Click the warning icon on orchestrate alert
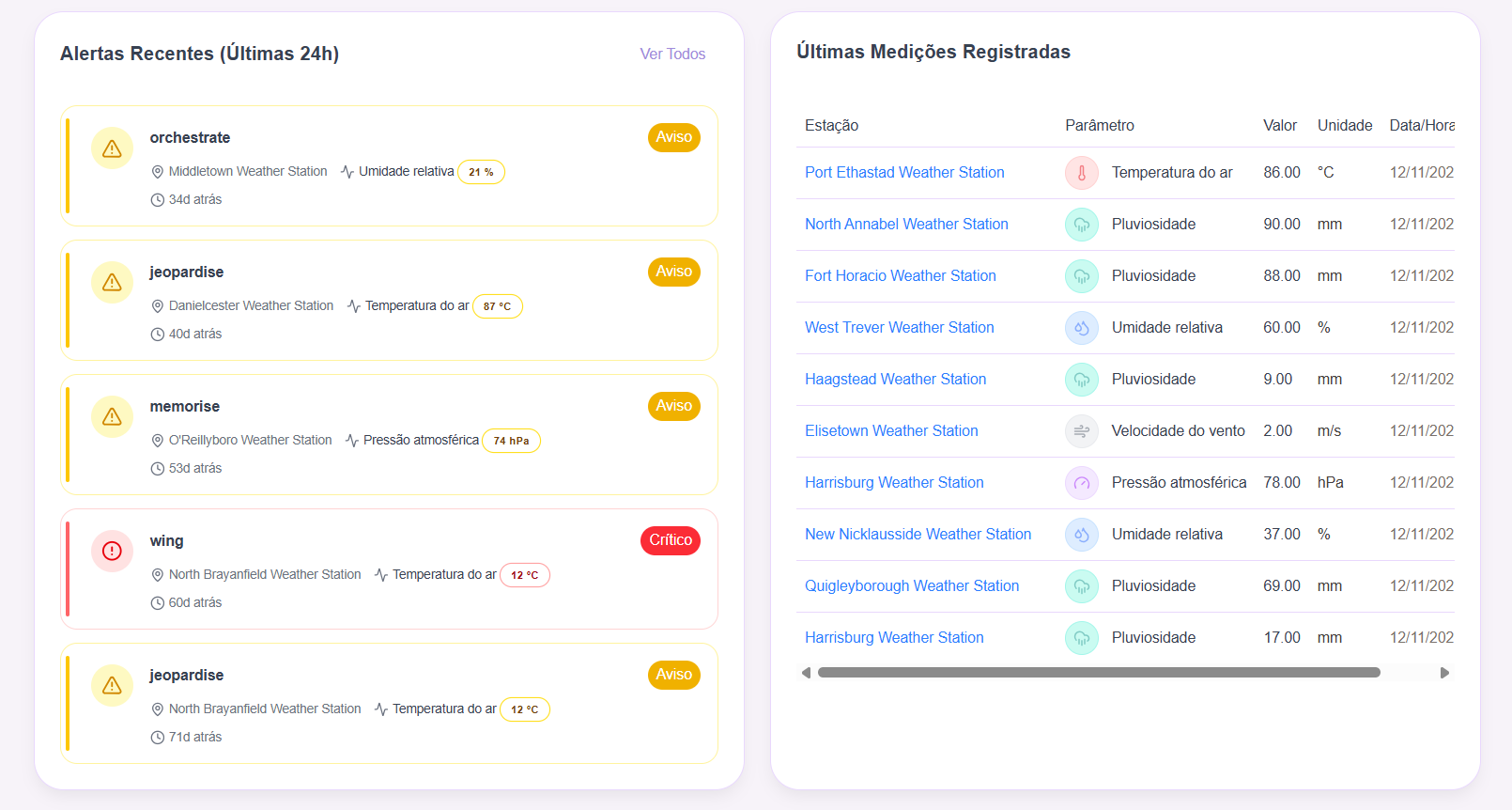Screen dimensions: 1512x810 (112, 148)
